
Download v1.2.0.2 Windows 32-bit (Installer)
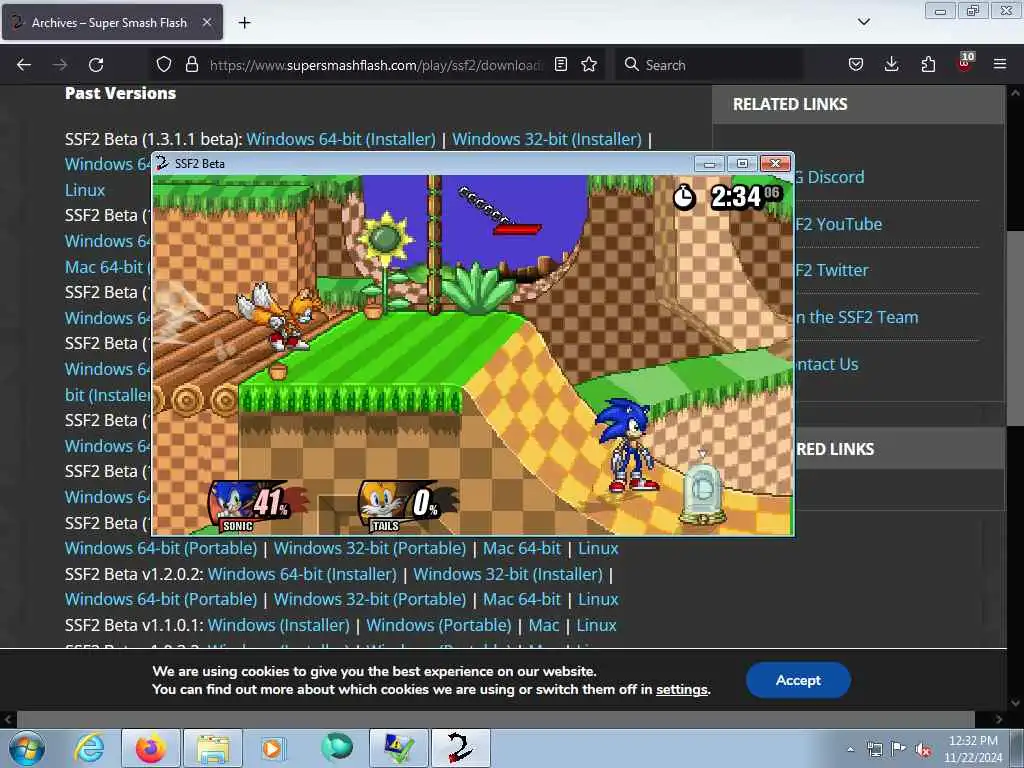508,574
